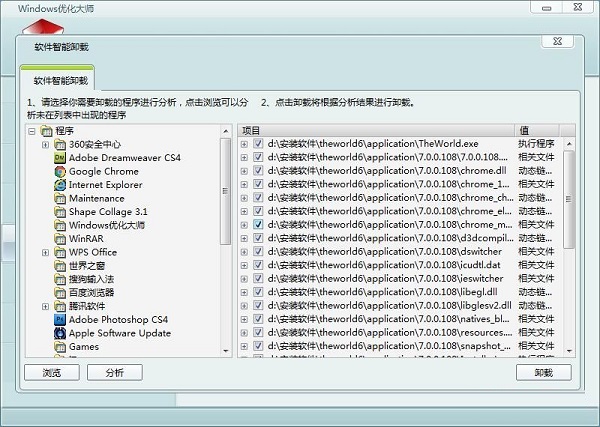Minimize the Windows优化大师 window

pyautogui.click(x=547, y=8)
